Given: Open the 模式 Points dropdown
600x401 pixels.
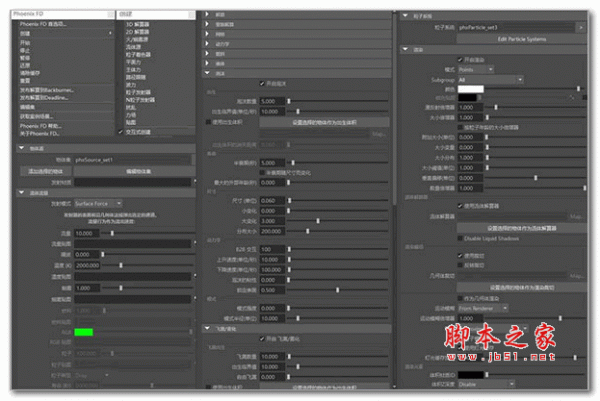Looking at the screenshot, I should point(476,70).
